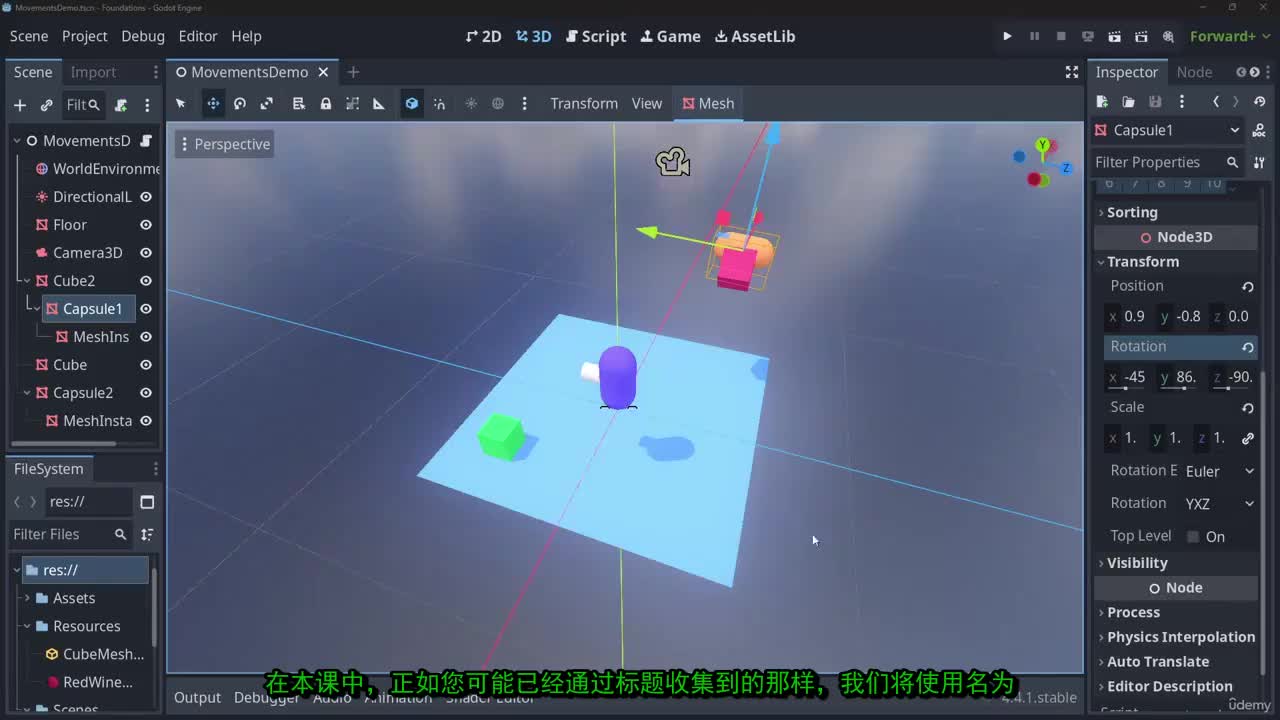Open the Node dock tab
This screenshot has height=720, width=1280.
[x=1194, y=72]
